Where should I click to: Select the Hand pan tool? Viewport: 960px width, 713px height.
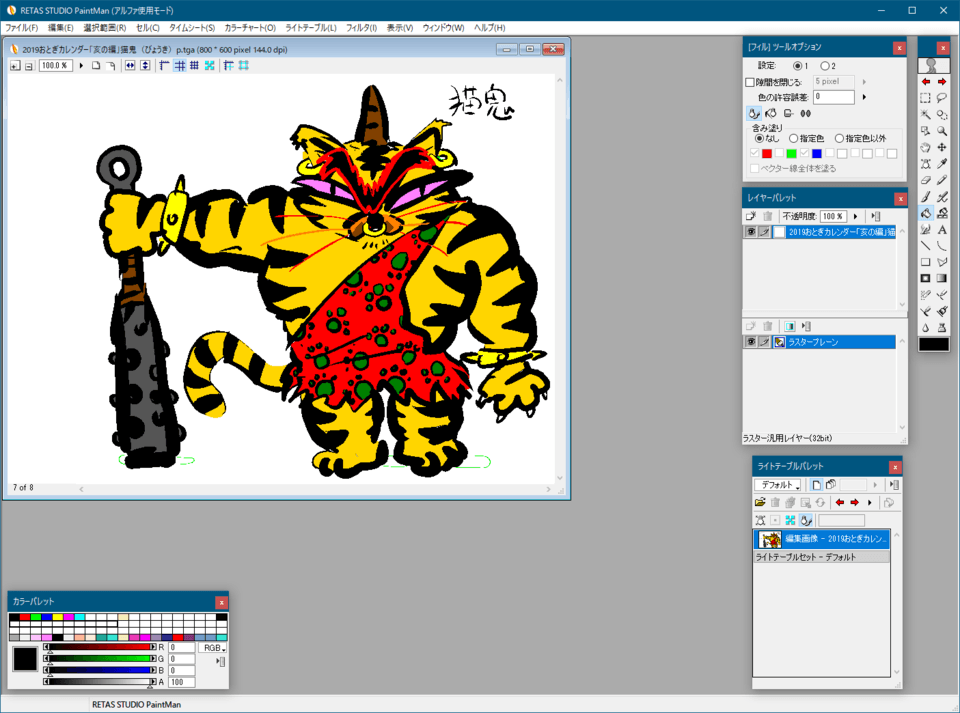[x=926, y=147]
